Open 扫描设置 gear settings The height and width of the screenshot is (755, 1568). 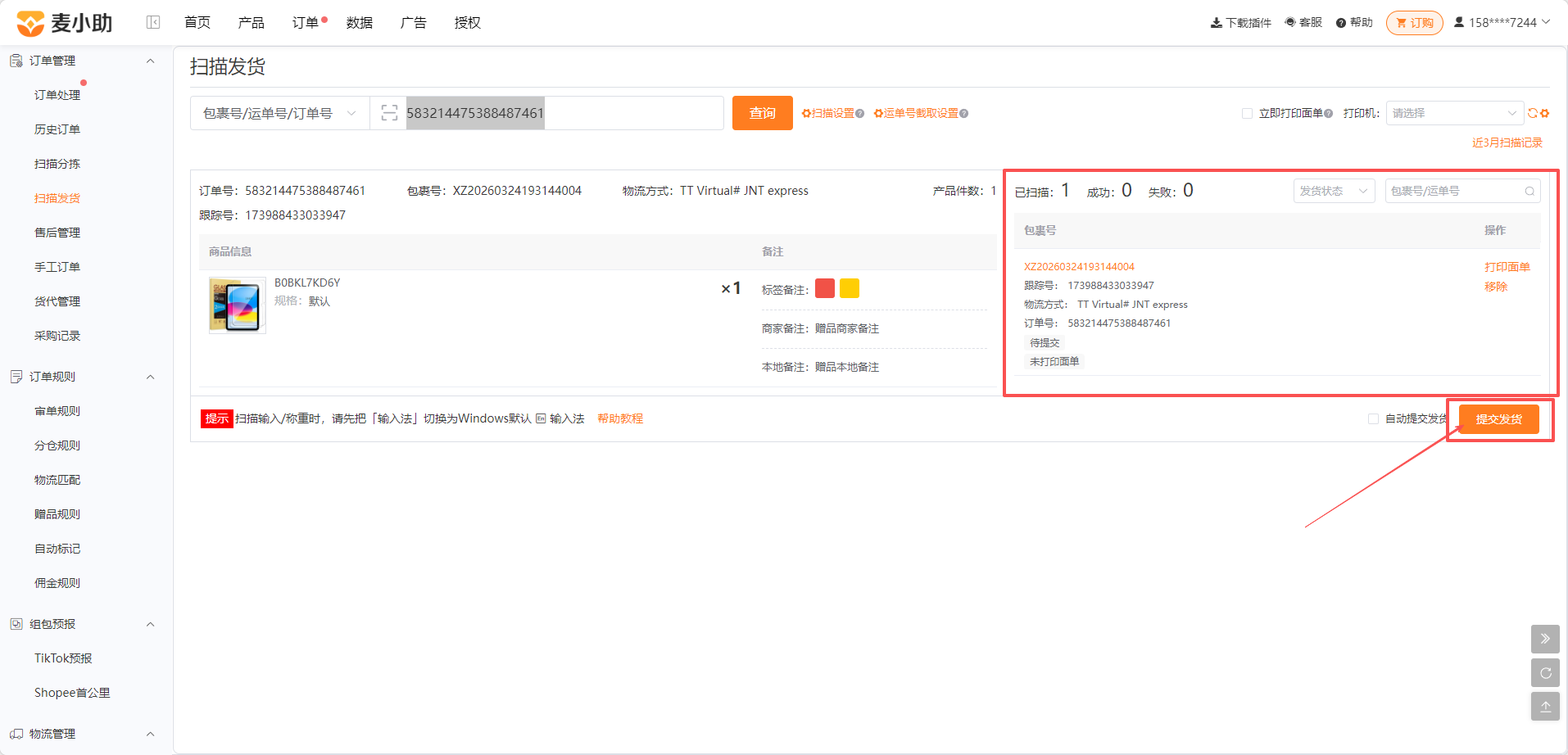(x=832, y=113)
